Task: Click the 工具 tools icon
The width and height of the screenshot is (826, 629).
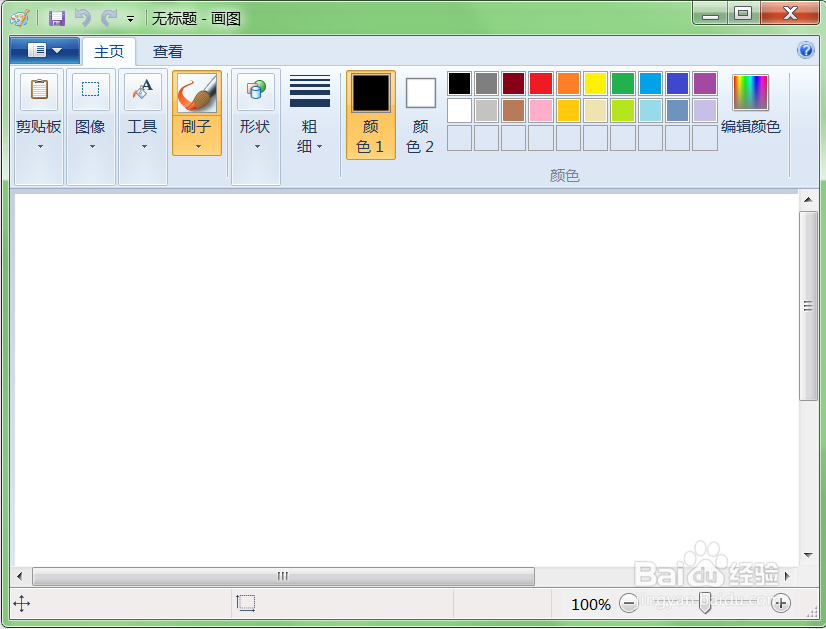Action: (x=143, y=90)
